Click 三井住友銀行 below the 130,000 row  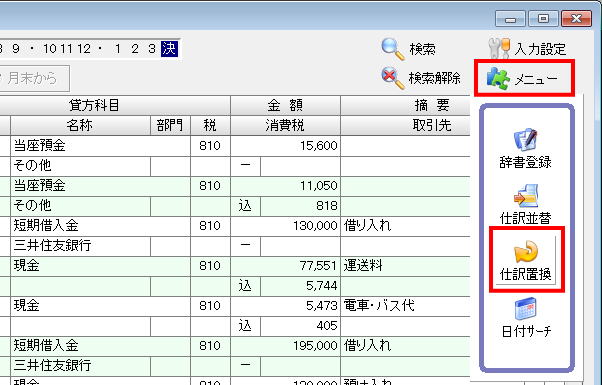pyautogui.click(x=52, y=246)
